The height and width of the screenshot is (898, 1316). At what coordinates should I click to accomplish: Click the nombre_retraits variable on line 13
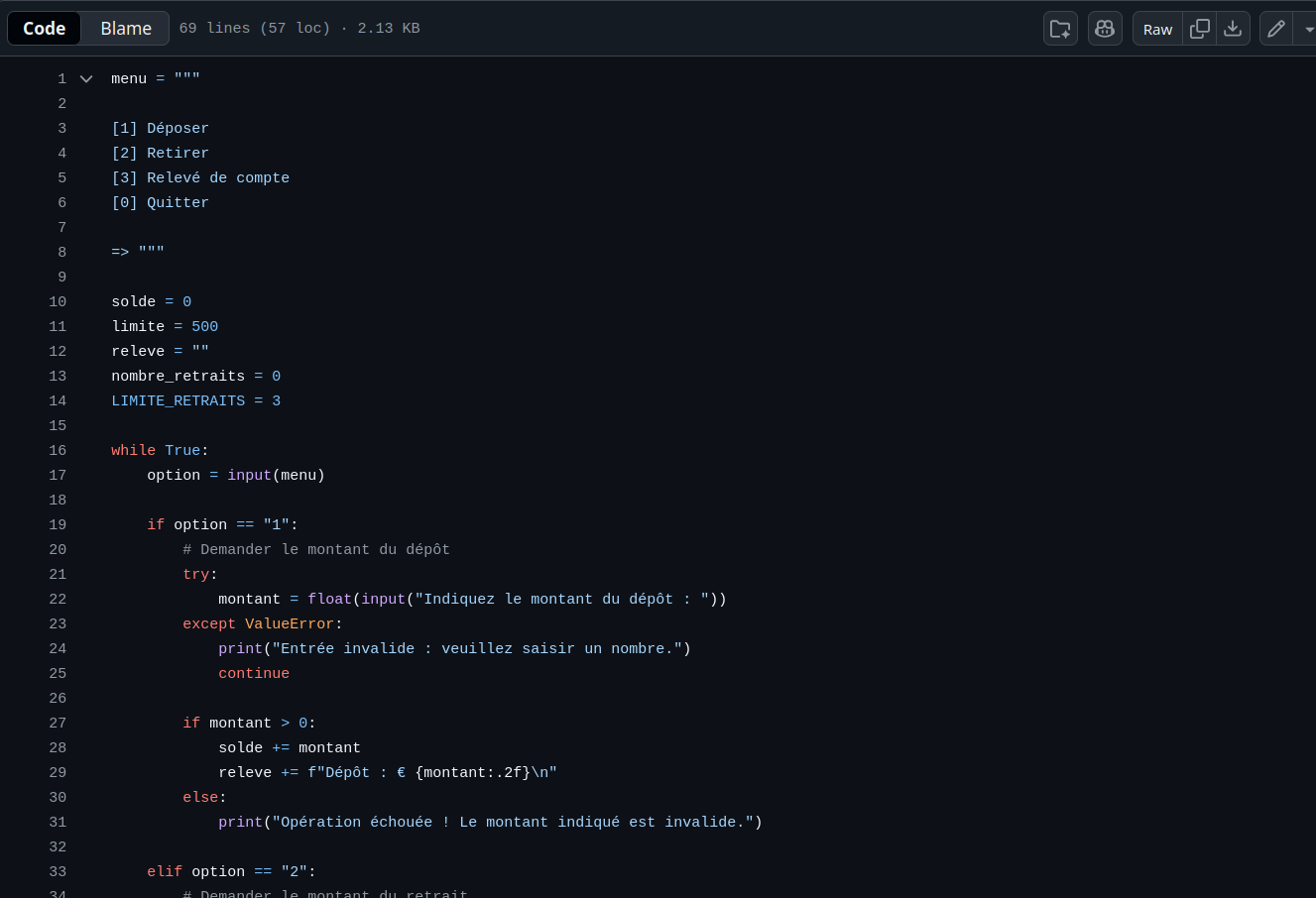pyautogui.click(x=179, y=377)
